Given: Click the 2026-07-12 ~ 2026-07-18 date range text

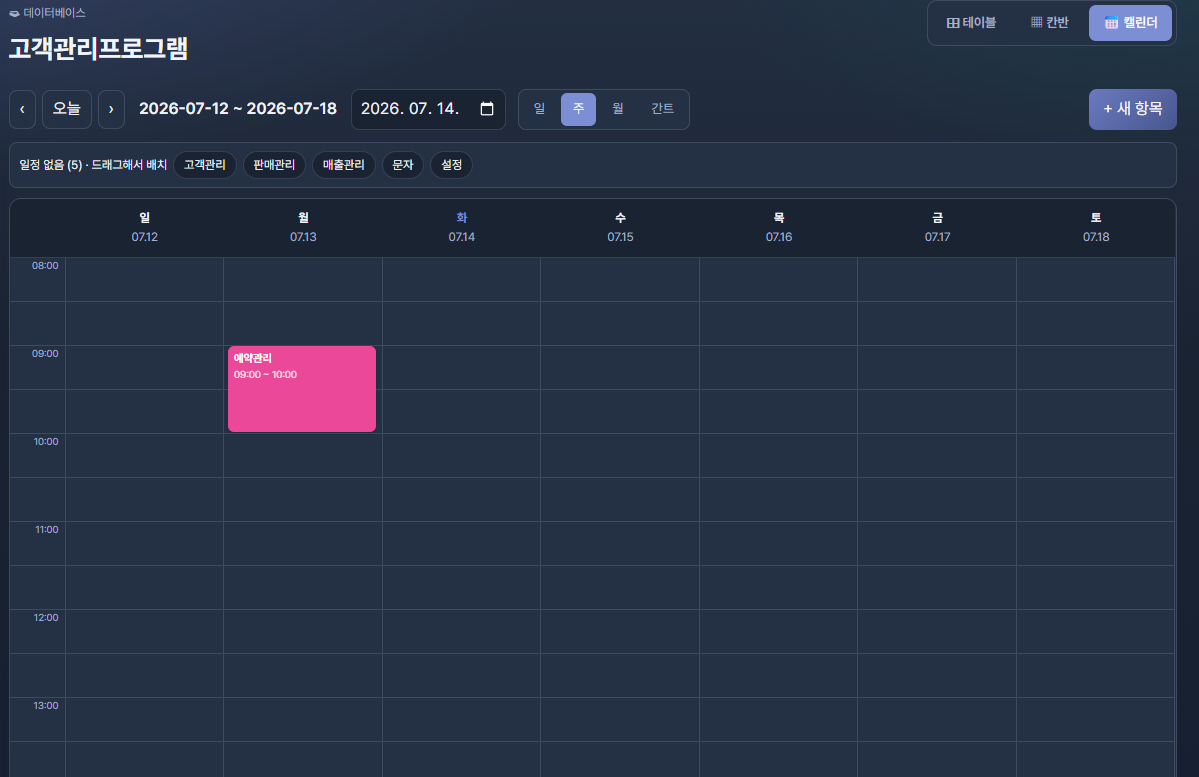Looking at the screenshot, I should point(238,109).
